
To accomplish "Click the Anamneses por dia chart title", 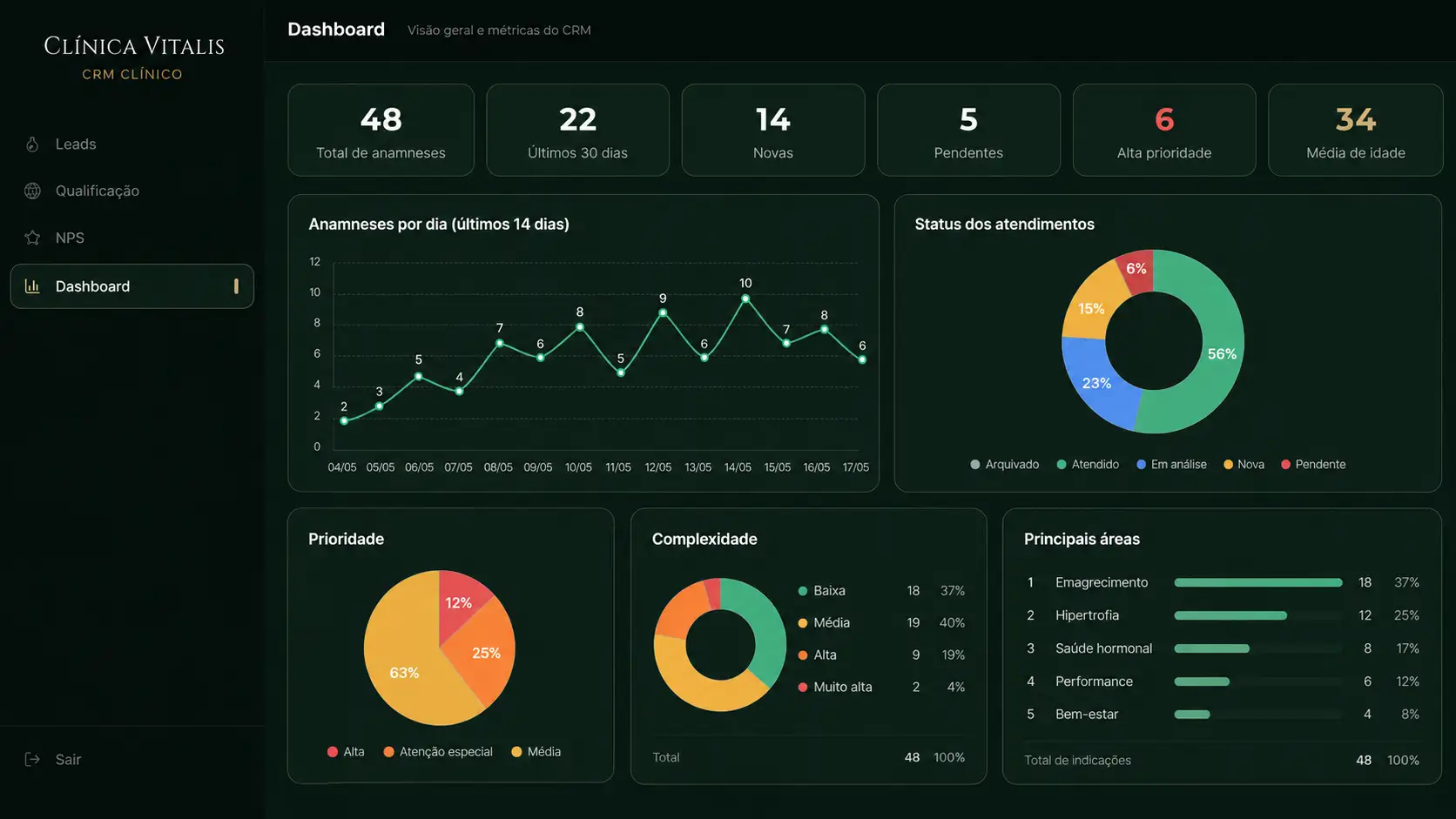I will tap(439, 225).
